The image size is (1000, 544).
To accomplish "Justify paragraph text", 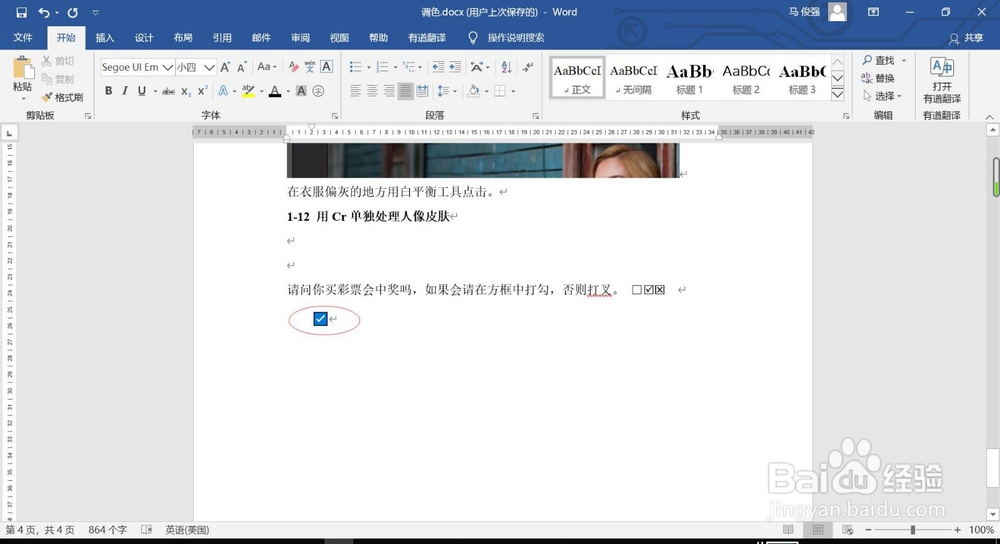I will [x=406, y=91].
